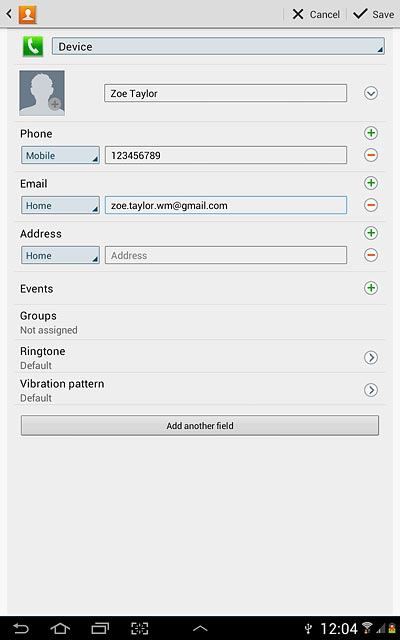Open the Device storage account dropdown
Image resolution: width=400 pixels, height=640 pixels.
[218, 46]
